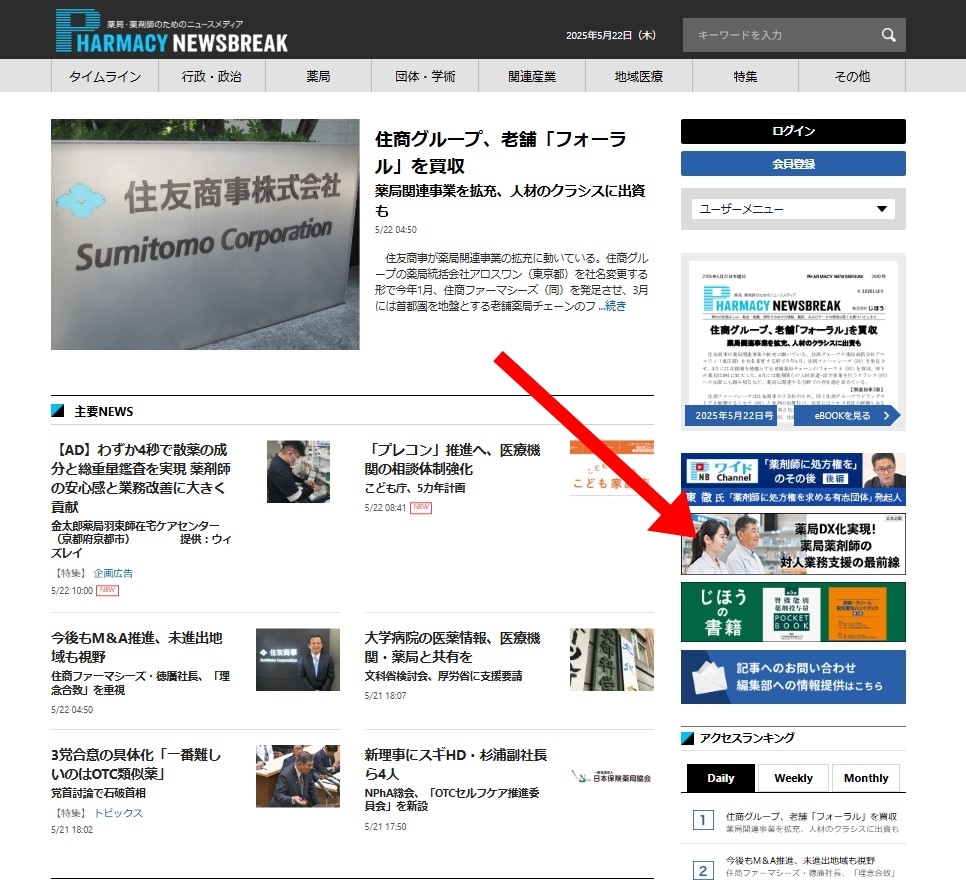Click ranking number 2 badge
Image resolution: width=966 pixels, height=880 pixels.
pos(703,870)
